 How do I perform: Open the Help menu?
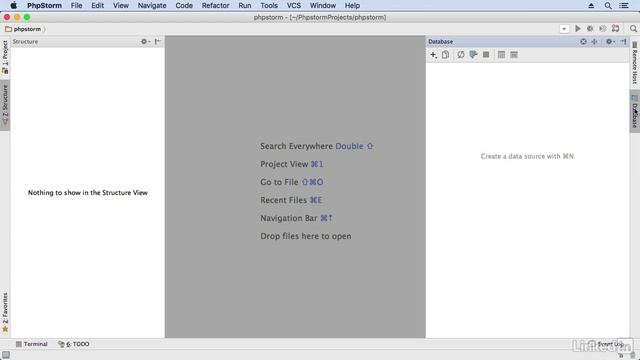click(x=352, y=5)
